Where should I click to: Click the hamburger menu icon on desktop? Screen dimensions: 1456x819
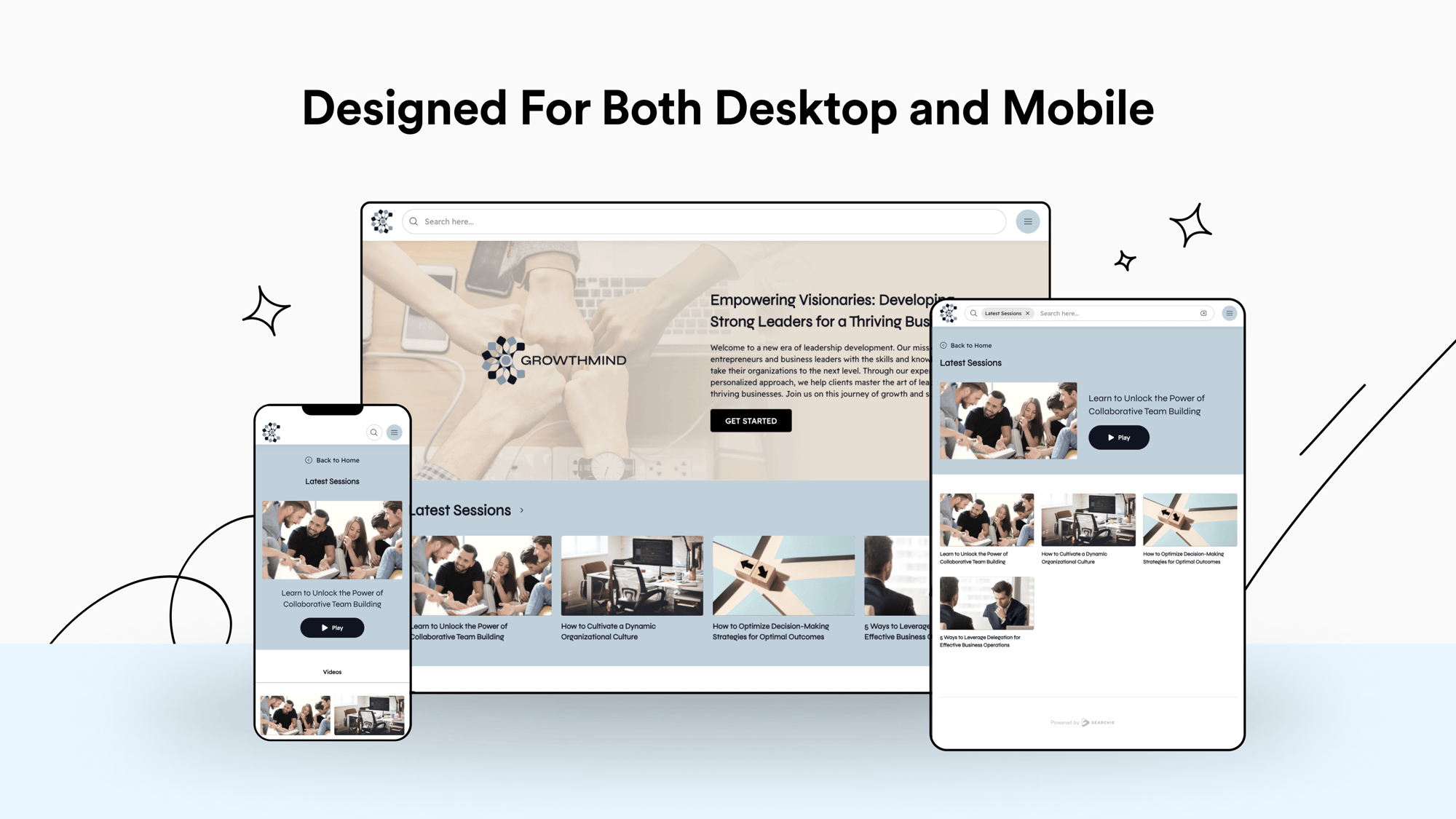1028,221
